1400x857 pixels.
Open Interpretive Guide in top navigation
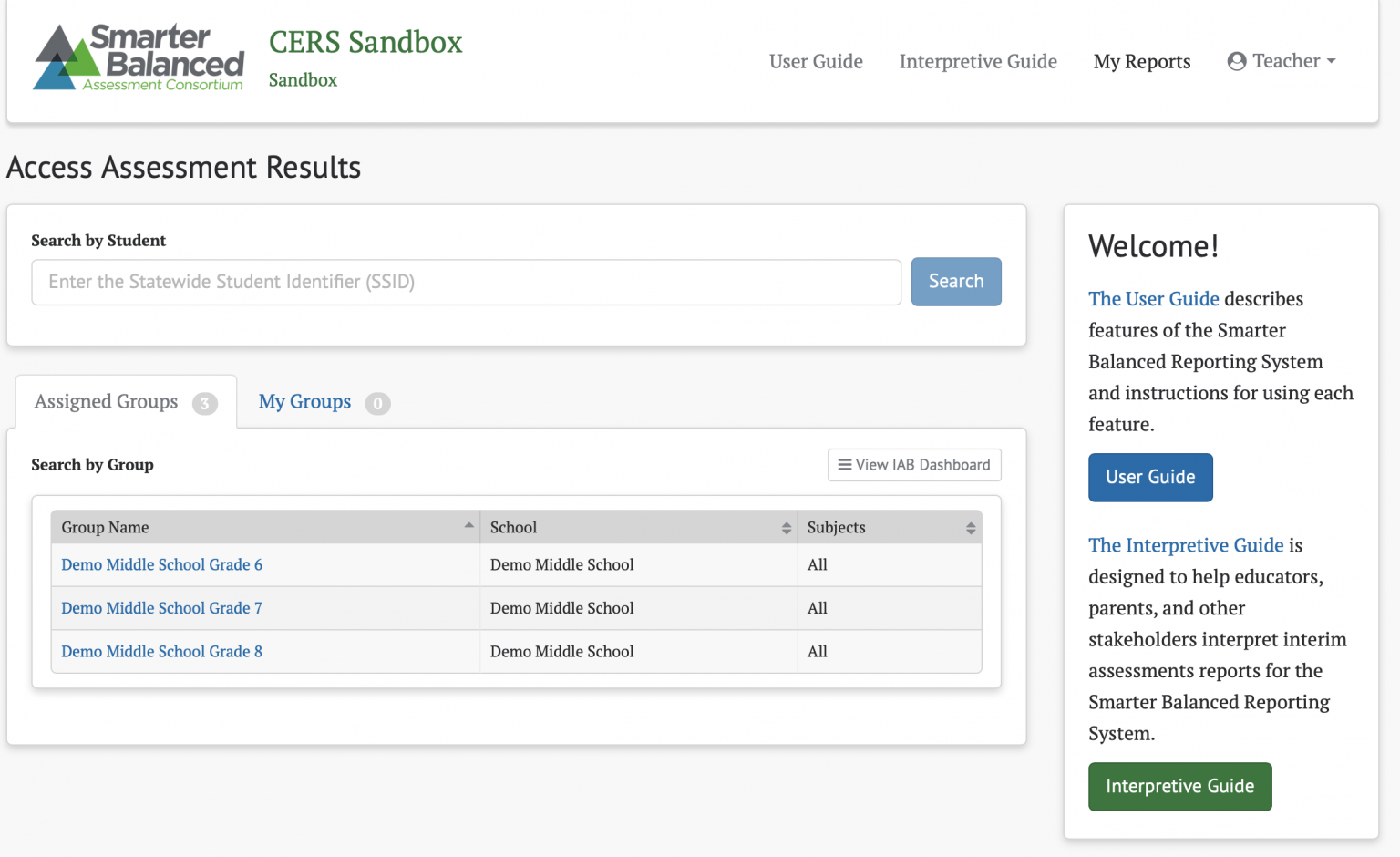pos(978,61)
